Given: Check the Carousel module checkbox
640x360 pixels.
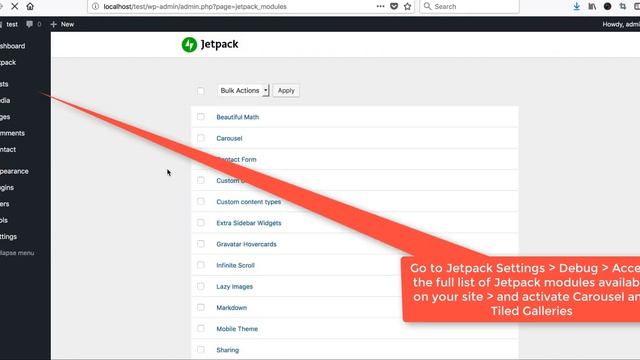Looking at the screenshot, I should 200,138.
